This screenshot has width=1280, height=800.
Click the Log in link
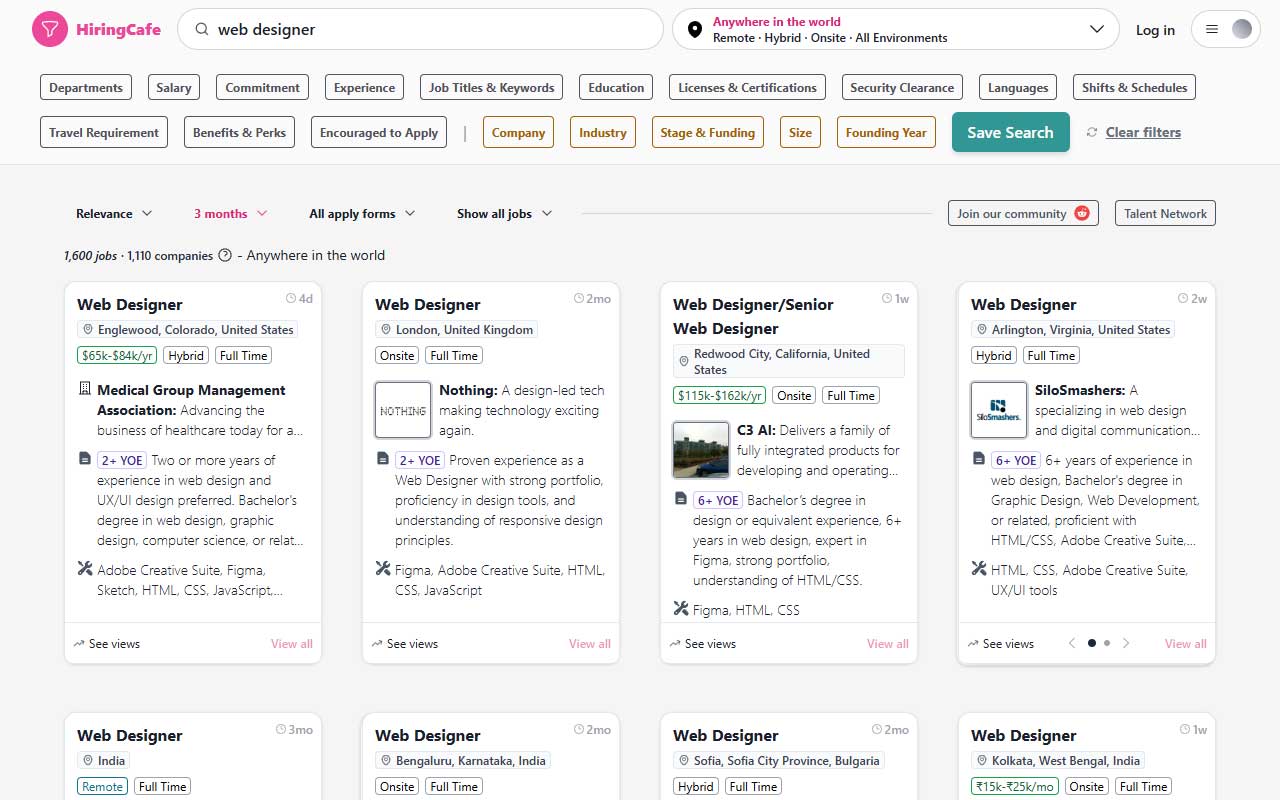click(1155, 30)
